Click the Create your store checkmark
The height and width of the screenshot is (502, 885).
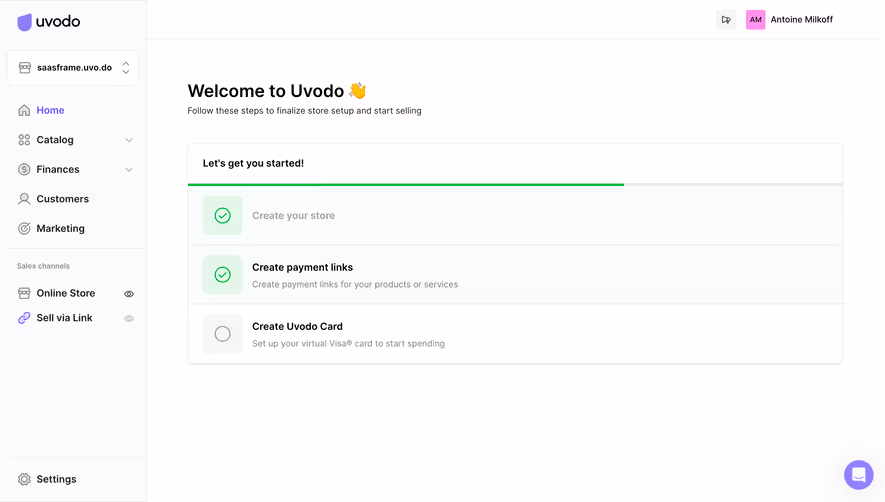222,216
